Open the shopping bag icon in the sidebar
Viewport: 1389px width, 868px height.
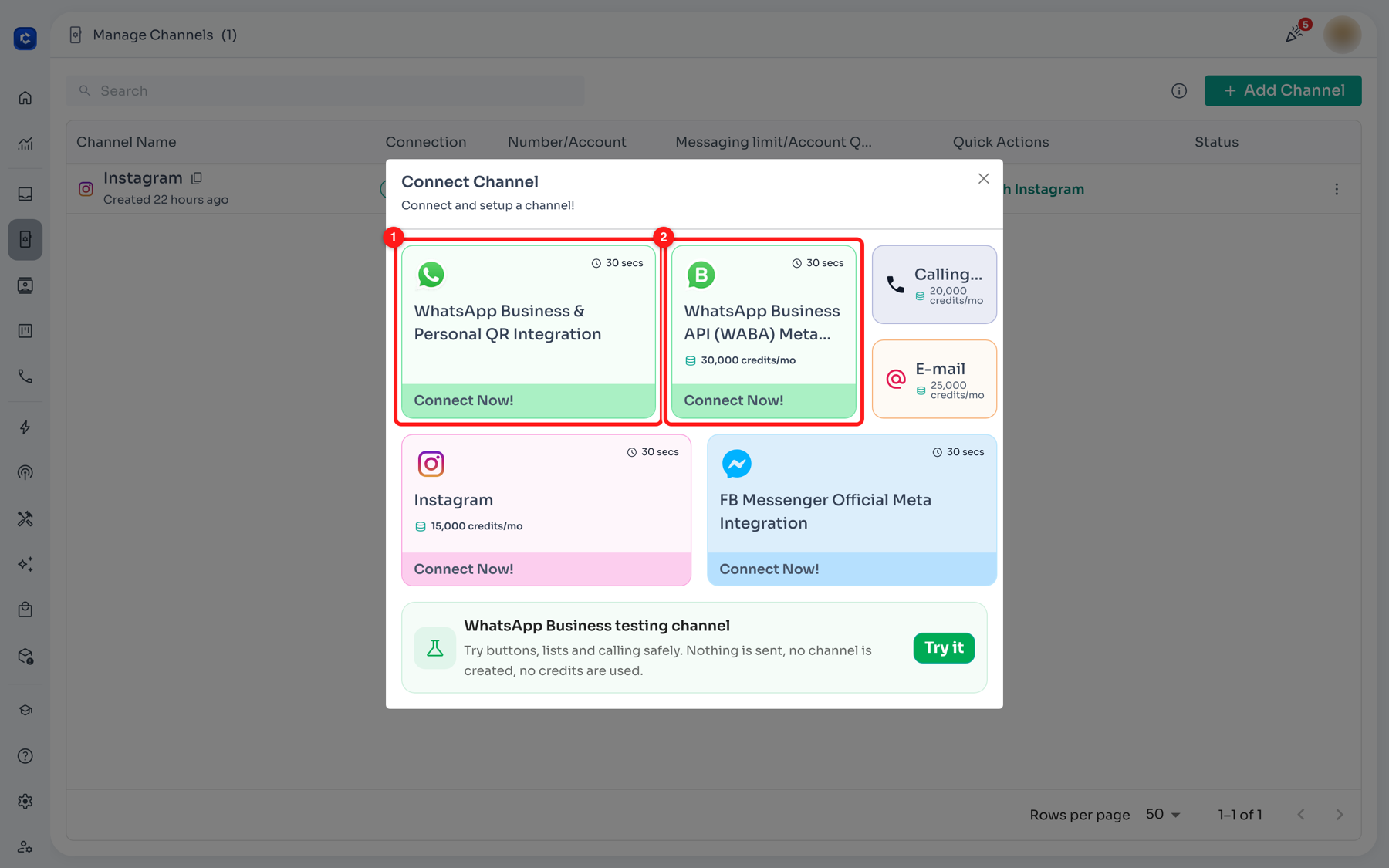[x=25, y=610]
